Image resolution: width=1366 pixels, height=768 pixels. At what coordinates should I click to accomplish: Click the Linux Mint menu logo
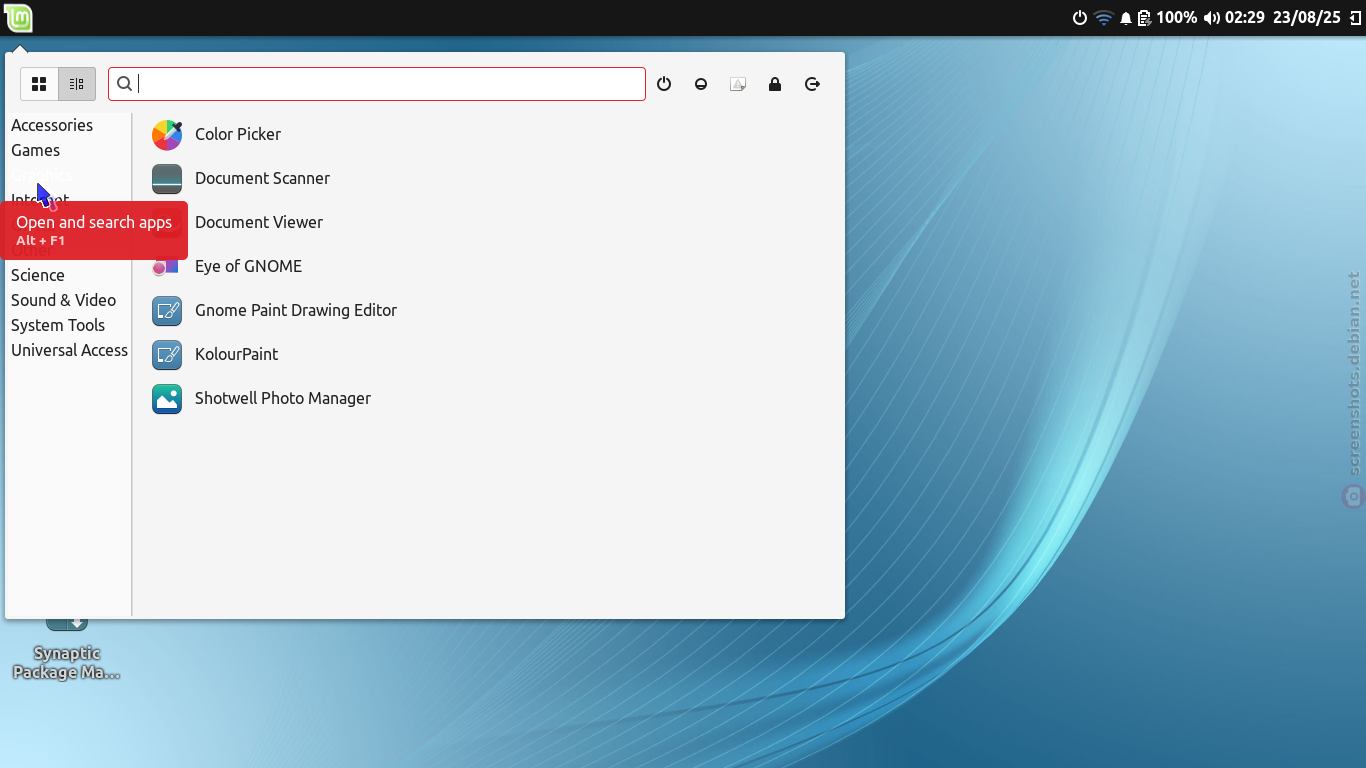pos(19,18)
